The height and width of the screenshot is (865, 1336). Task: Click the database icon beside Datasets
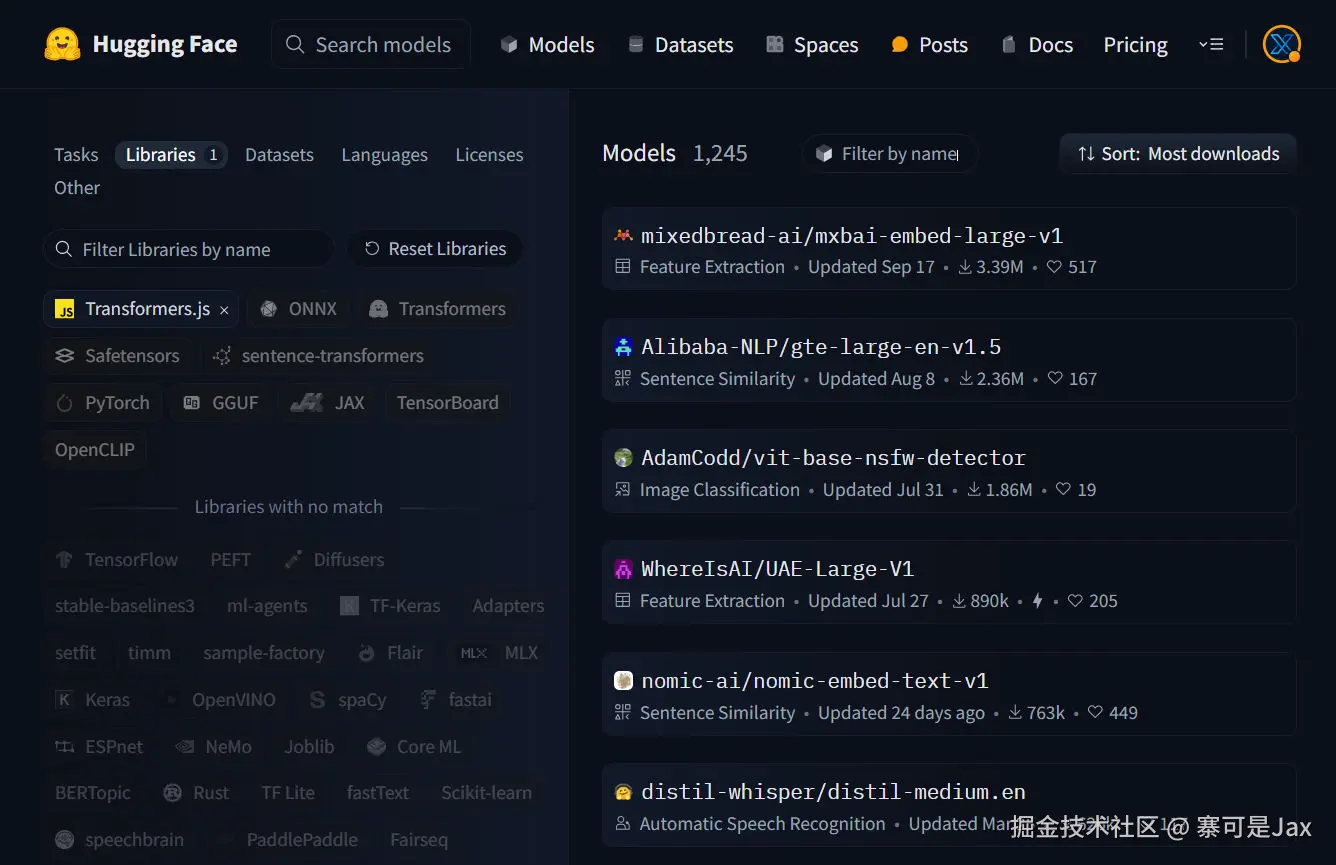pos(635,44)
